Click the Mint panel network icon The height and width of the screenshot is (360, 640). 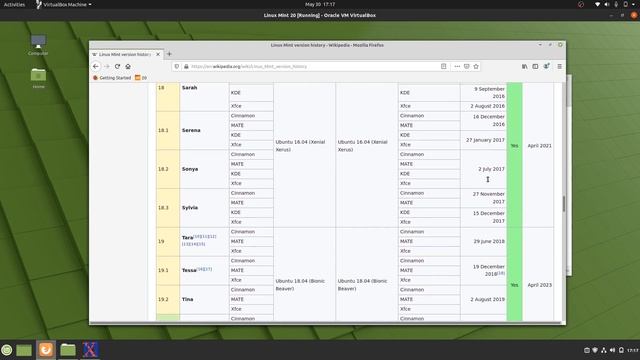[604, 350]
